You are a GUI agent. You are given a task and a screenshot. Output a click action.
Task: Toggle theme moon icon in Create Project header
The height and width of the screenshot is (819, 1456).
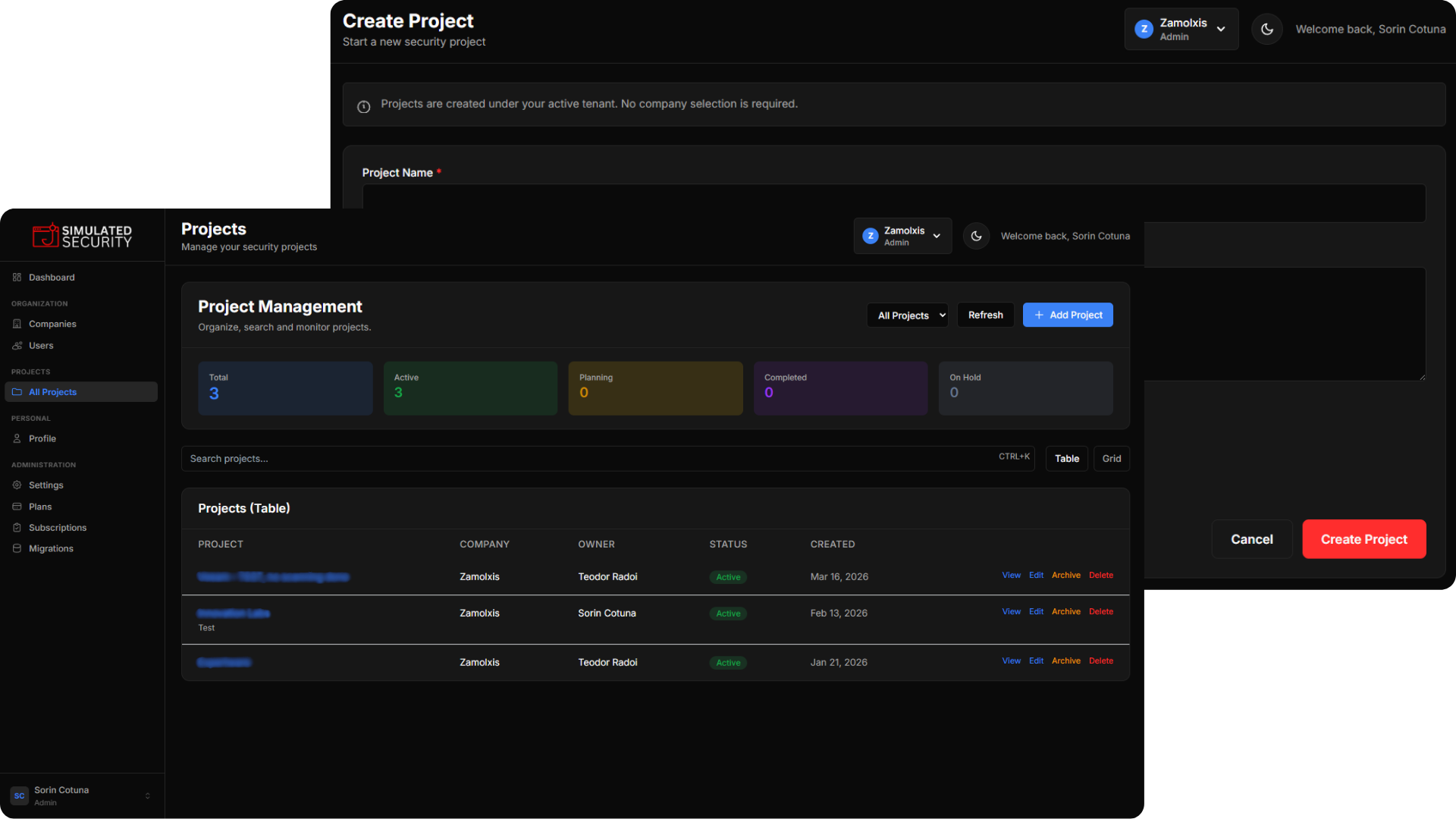[x=1266, y=30]
